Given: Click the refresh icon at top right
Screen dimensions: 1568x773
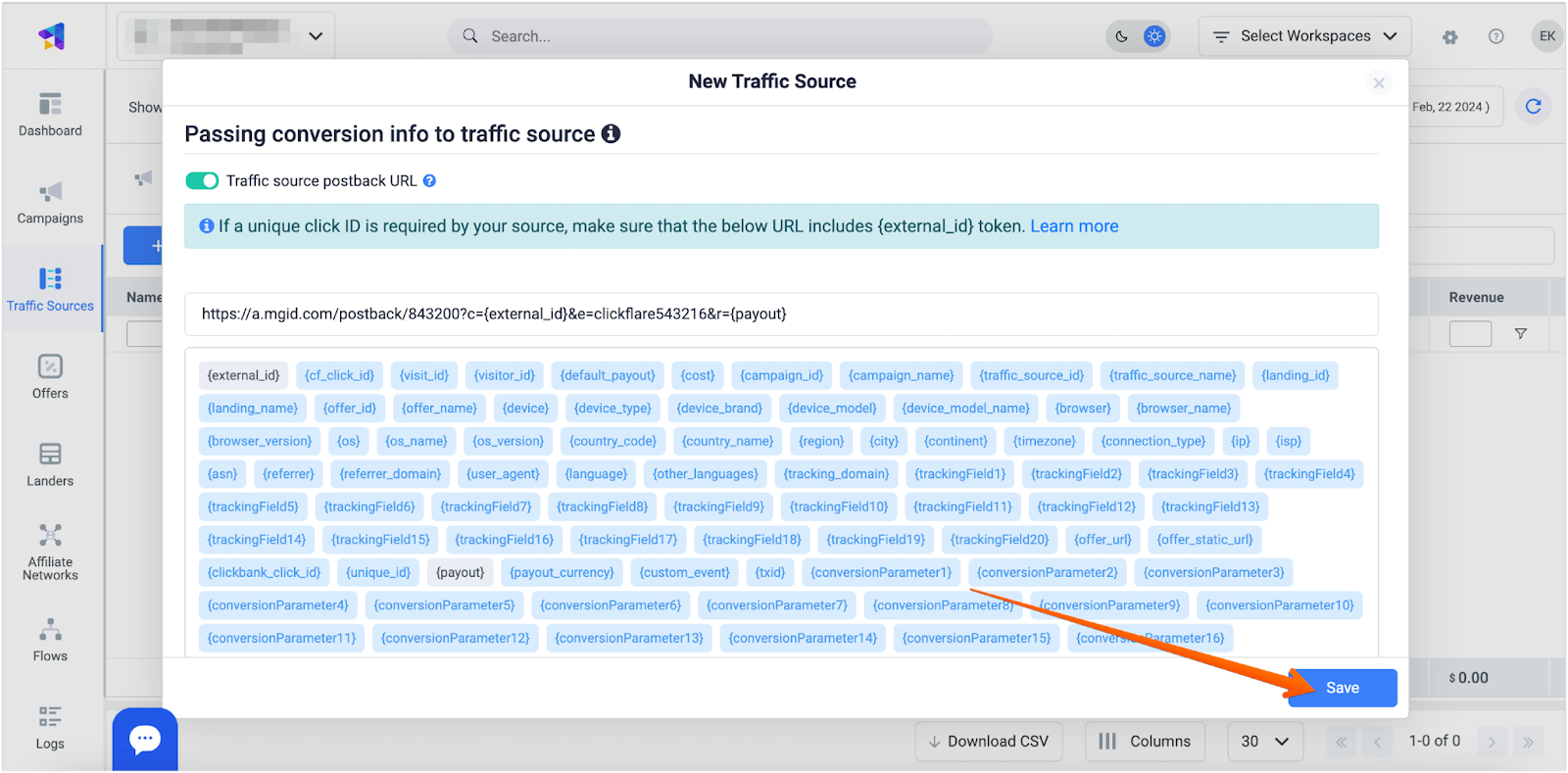Looking at the screenshot, I should coord(1534,107).
